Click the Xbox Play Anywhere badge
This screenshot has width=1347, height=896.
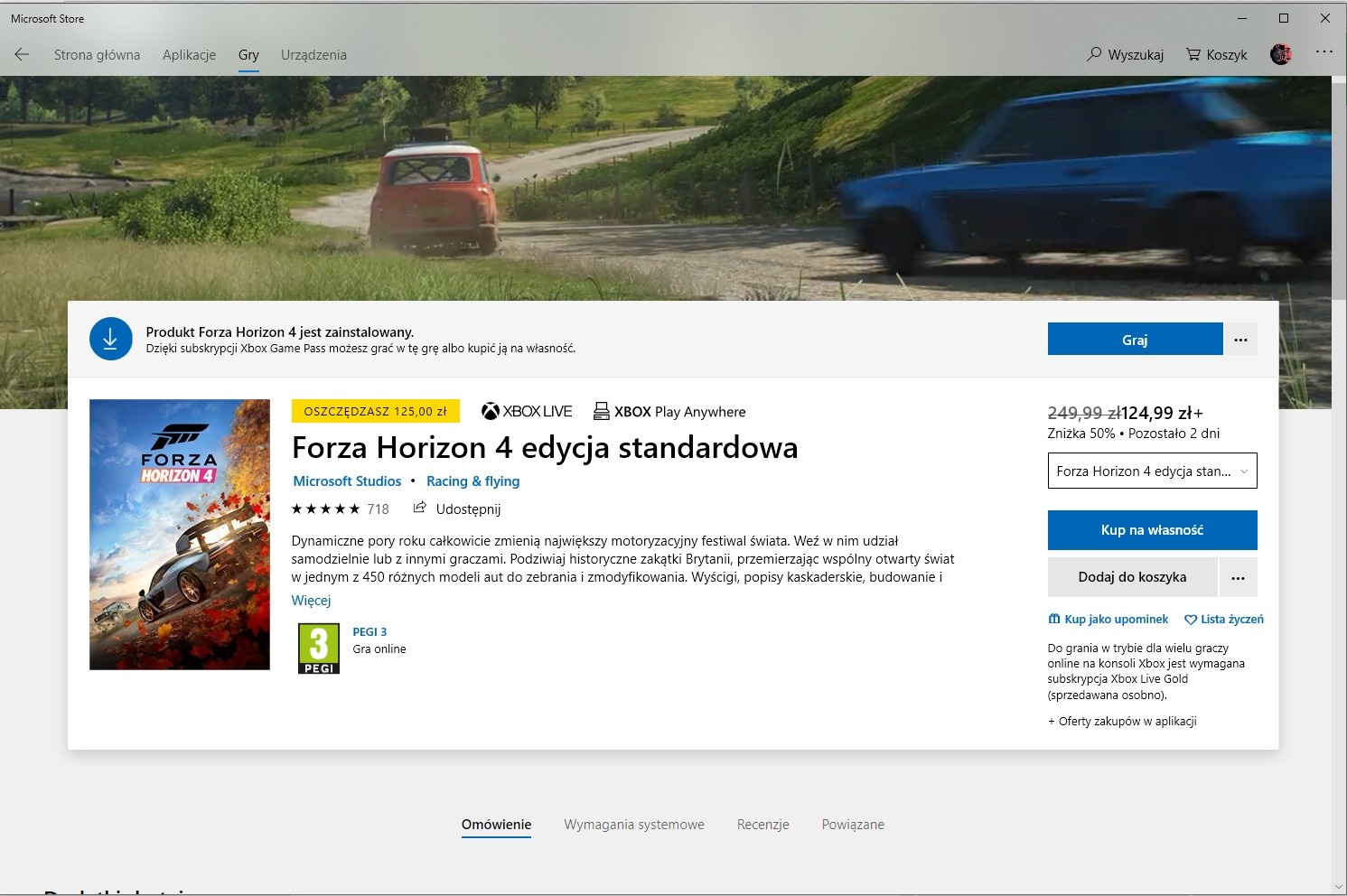tap(669, 412)
